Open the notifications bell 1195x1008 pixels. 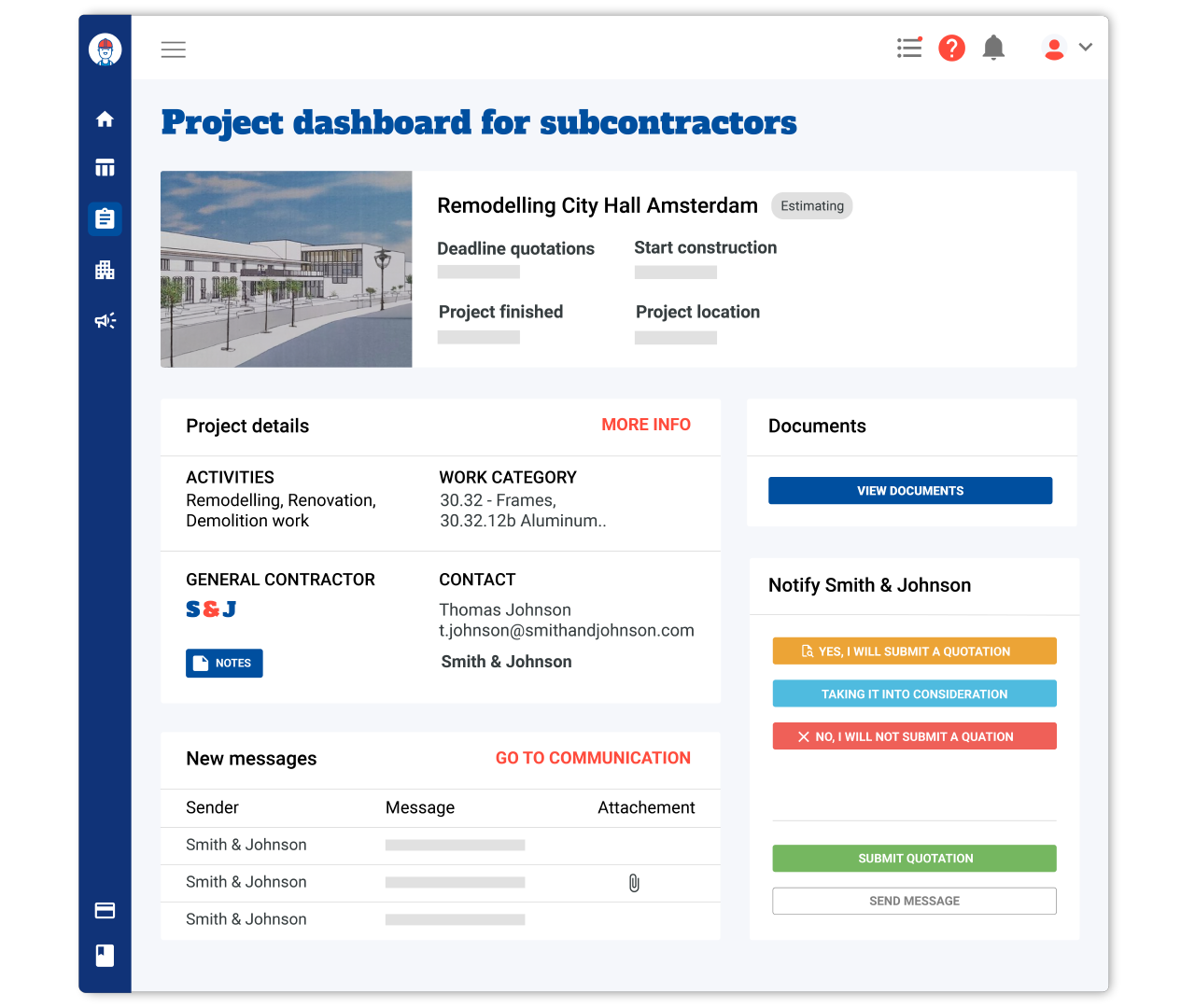pos(994,48)
